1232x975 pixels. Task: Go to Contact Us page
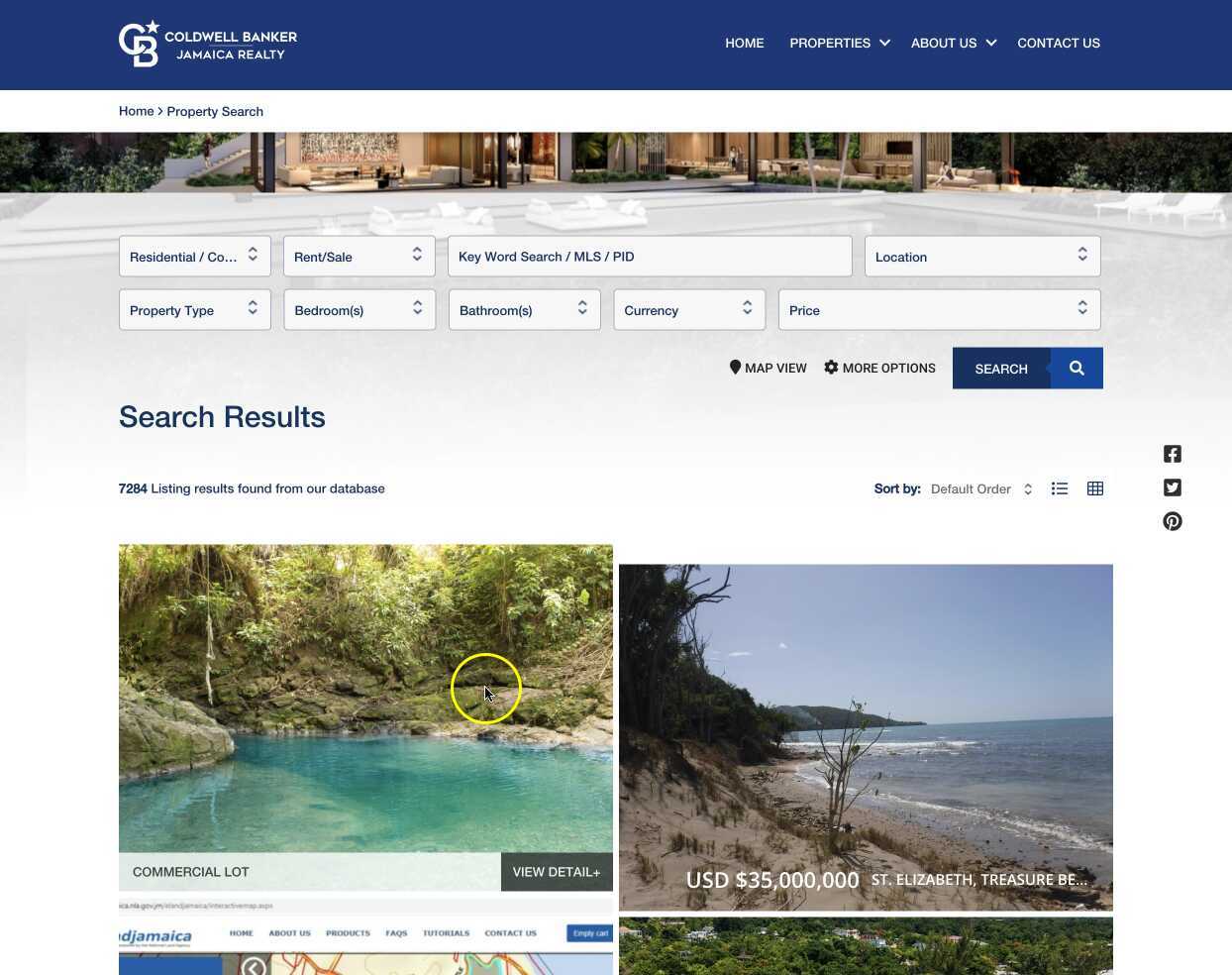click(x=1059, y=43)
